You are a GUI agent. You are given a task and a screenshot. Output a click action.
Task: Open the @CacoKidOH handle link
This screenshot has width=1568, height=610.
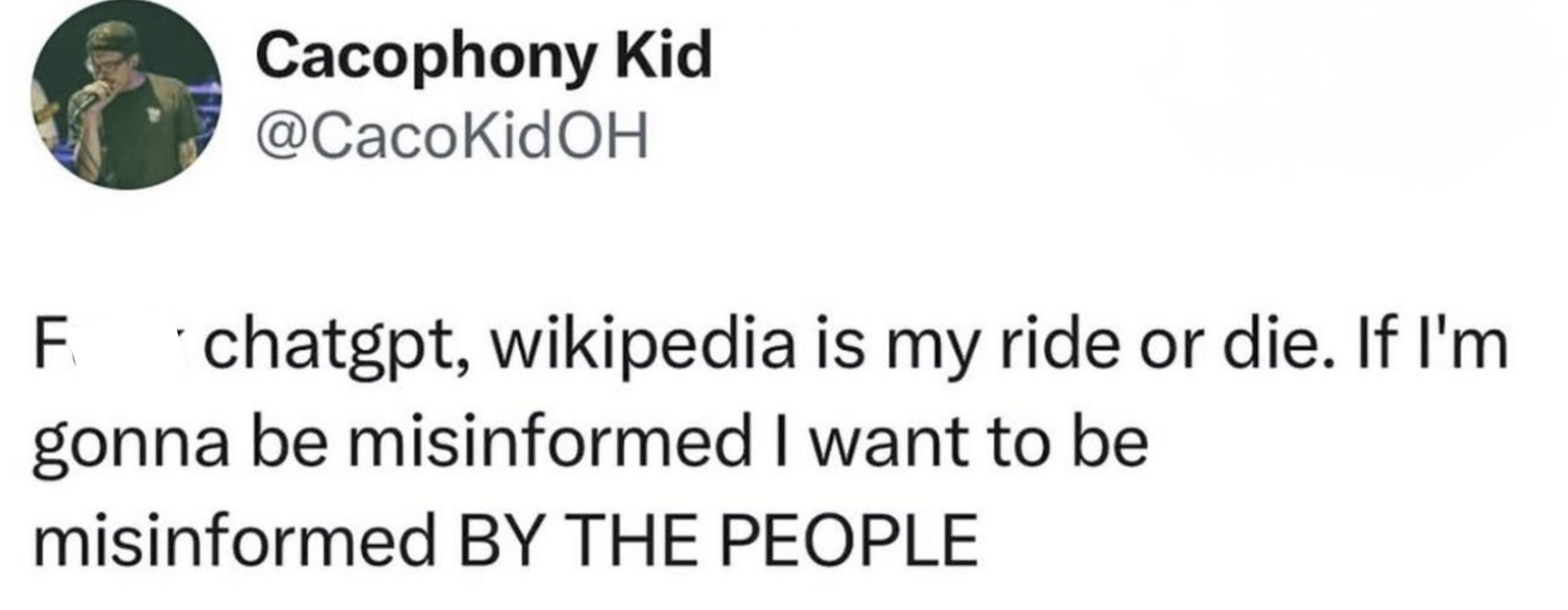[x=452, y=139]
